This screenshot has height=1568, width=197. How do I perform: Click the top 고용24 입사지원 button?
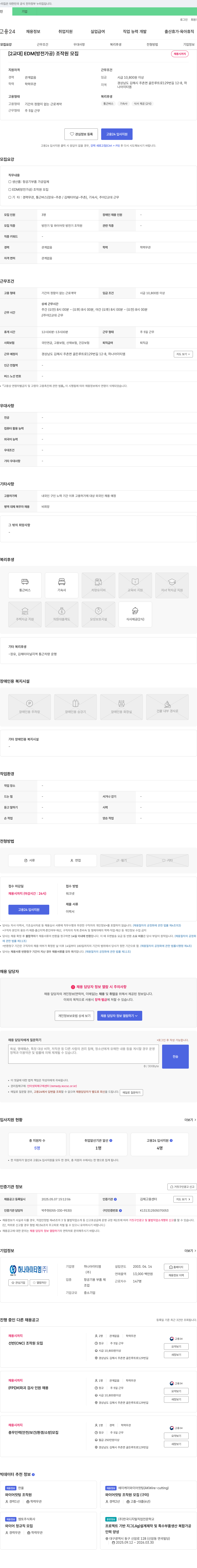pos(117,134)
